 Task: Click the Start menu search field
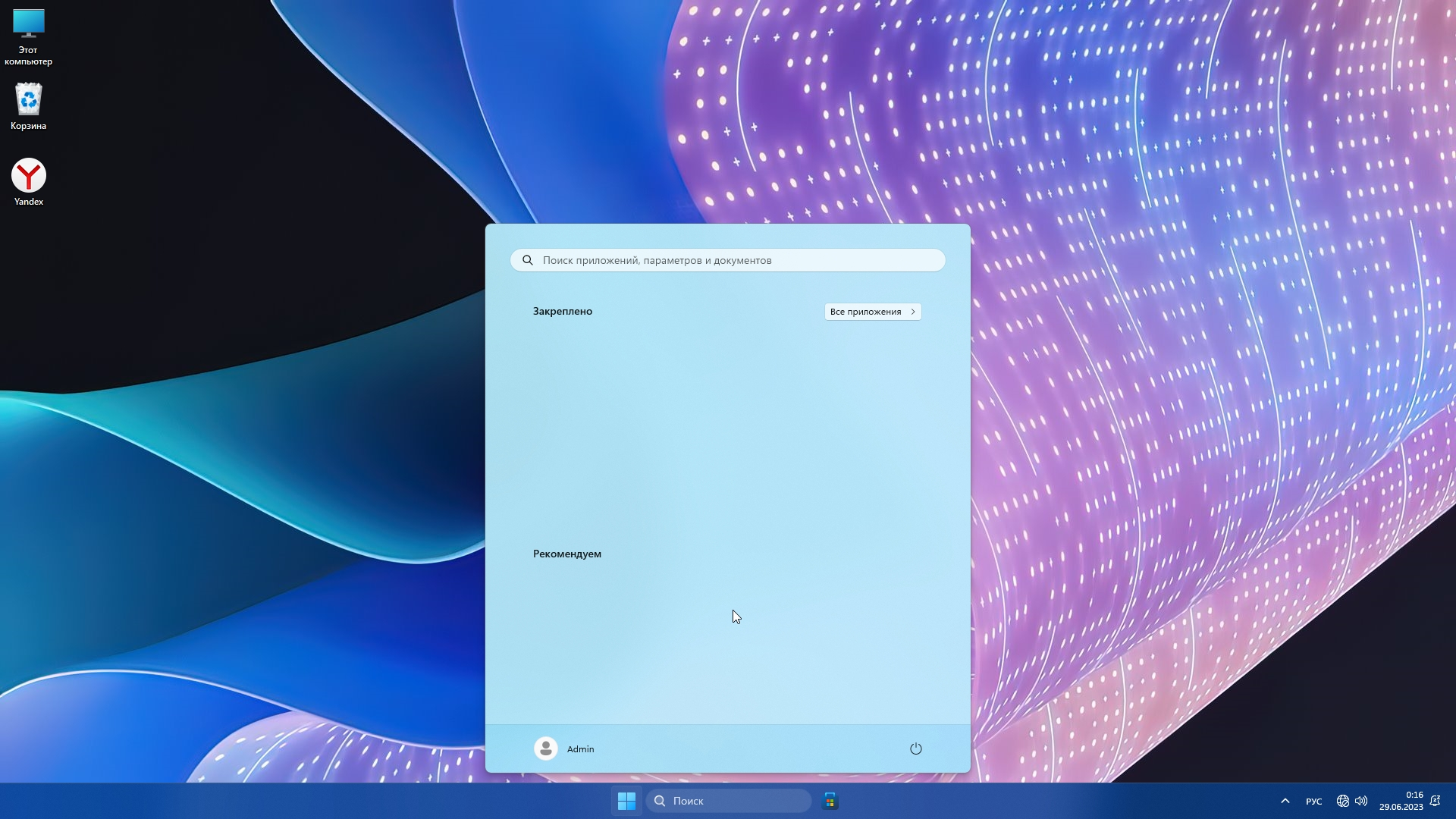click(728, 260)
